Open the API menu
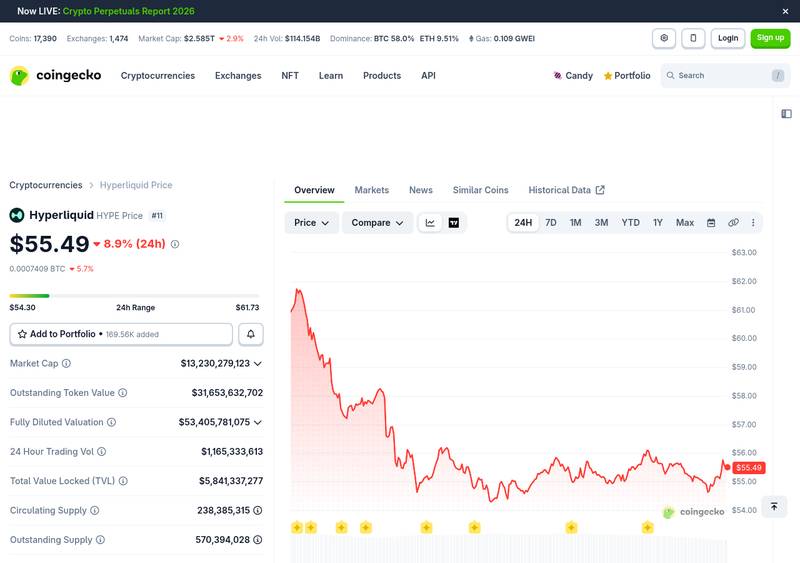Screen dimensions: 800x563 428,76
